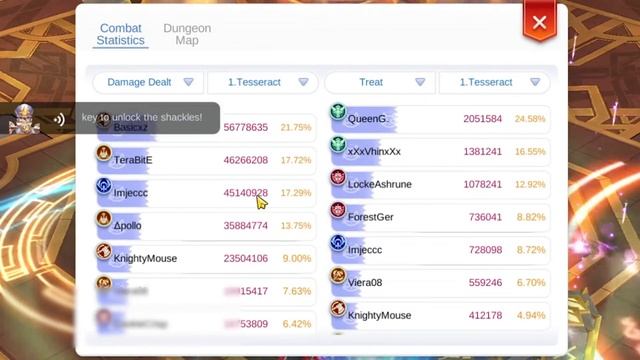The image size is (640, 360).
Task: Click percentage 4.94%
Action: pyautogui.click(x=531, y=316)
